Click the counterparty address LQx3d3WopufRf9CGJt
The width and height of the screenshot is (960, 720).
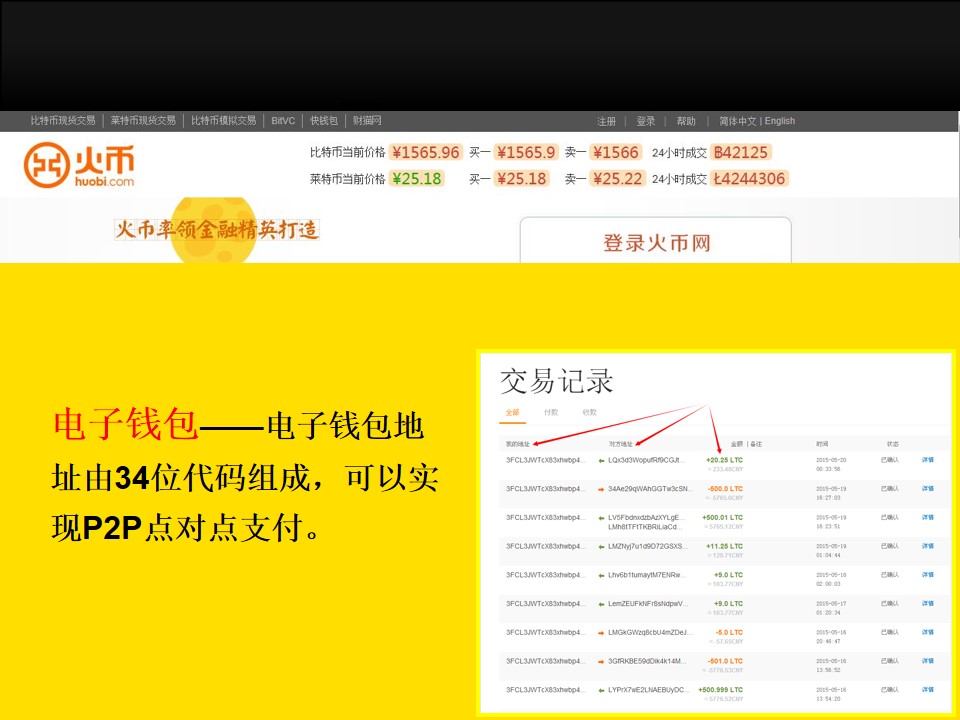coord(646,460)
